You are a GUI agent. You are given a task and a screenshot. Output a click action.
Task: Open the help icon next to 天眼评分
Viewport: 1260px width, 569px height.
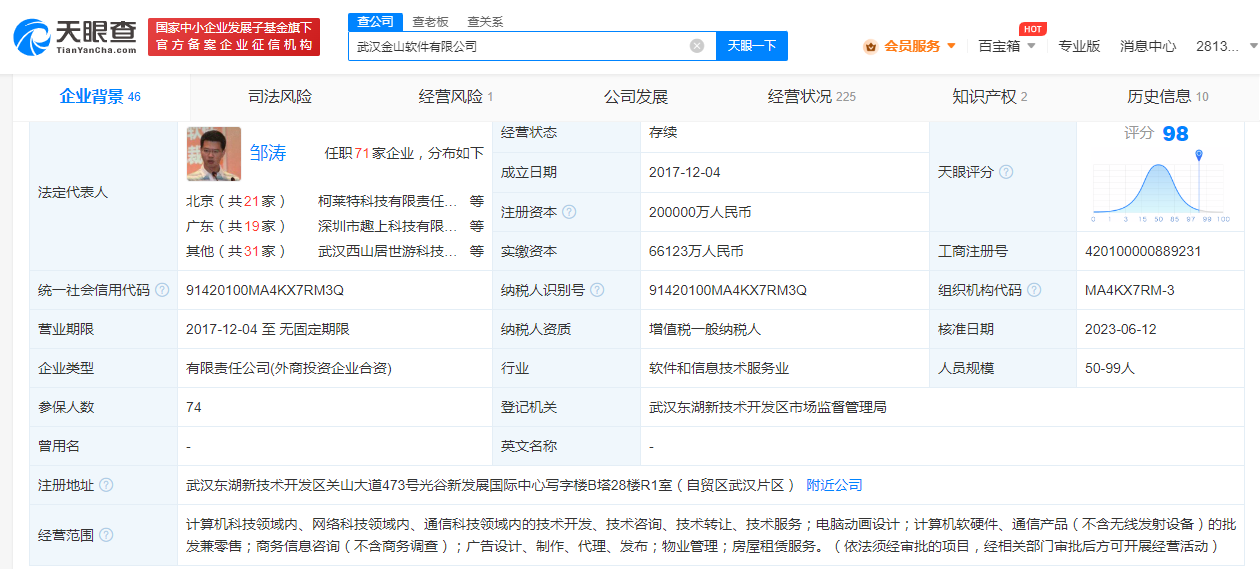pos(1006,172)
